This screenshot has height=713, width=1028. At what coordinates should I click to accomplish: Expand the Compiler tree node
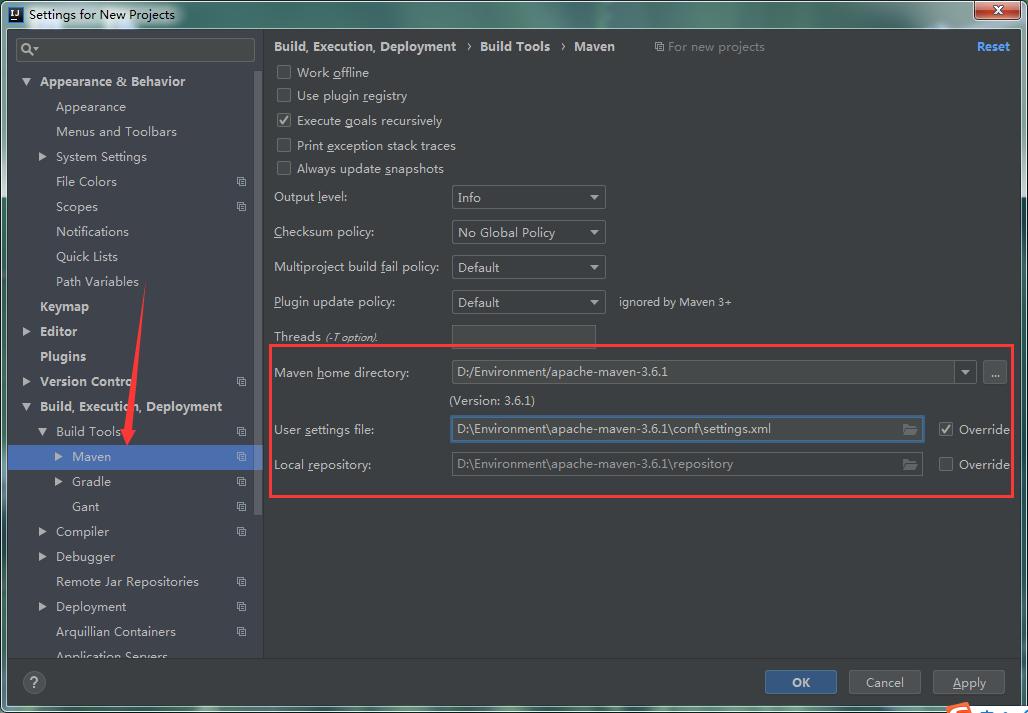coord(43,531)
